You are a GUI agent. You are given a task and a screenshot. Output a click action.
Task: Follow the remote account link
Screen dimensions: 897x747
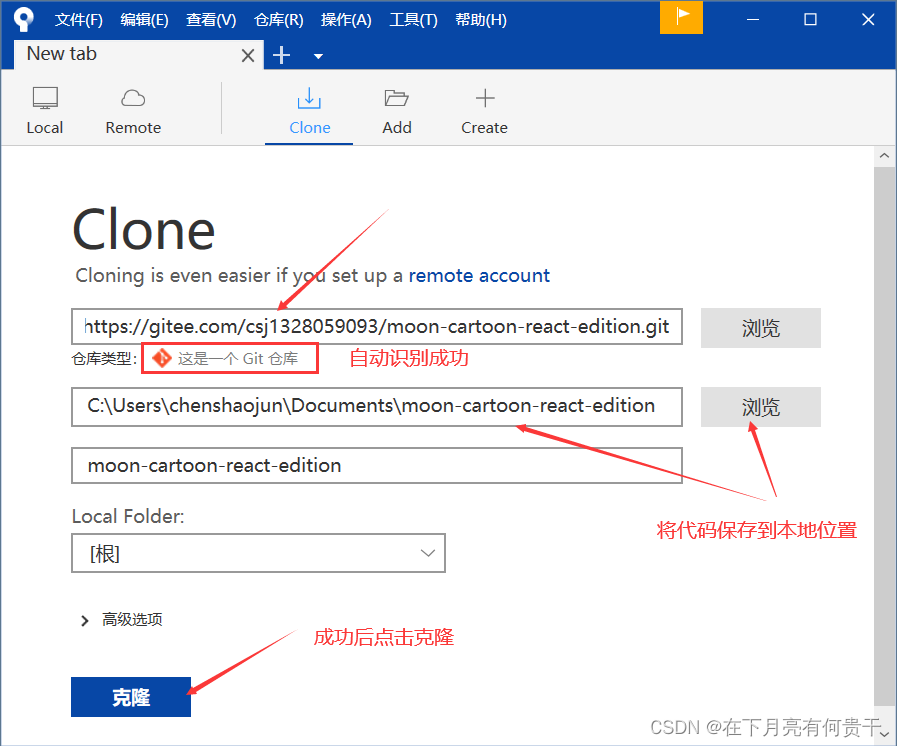coord(479,276)
